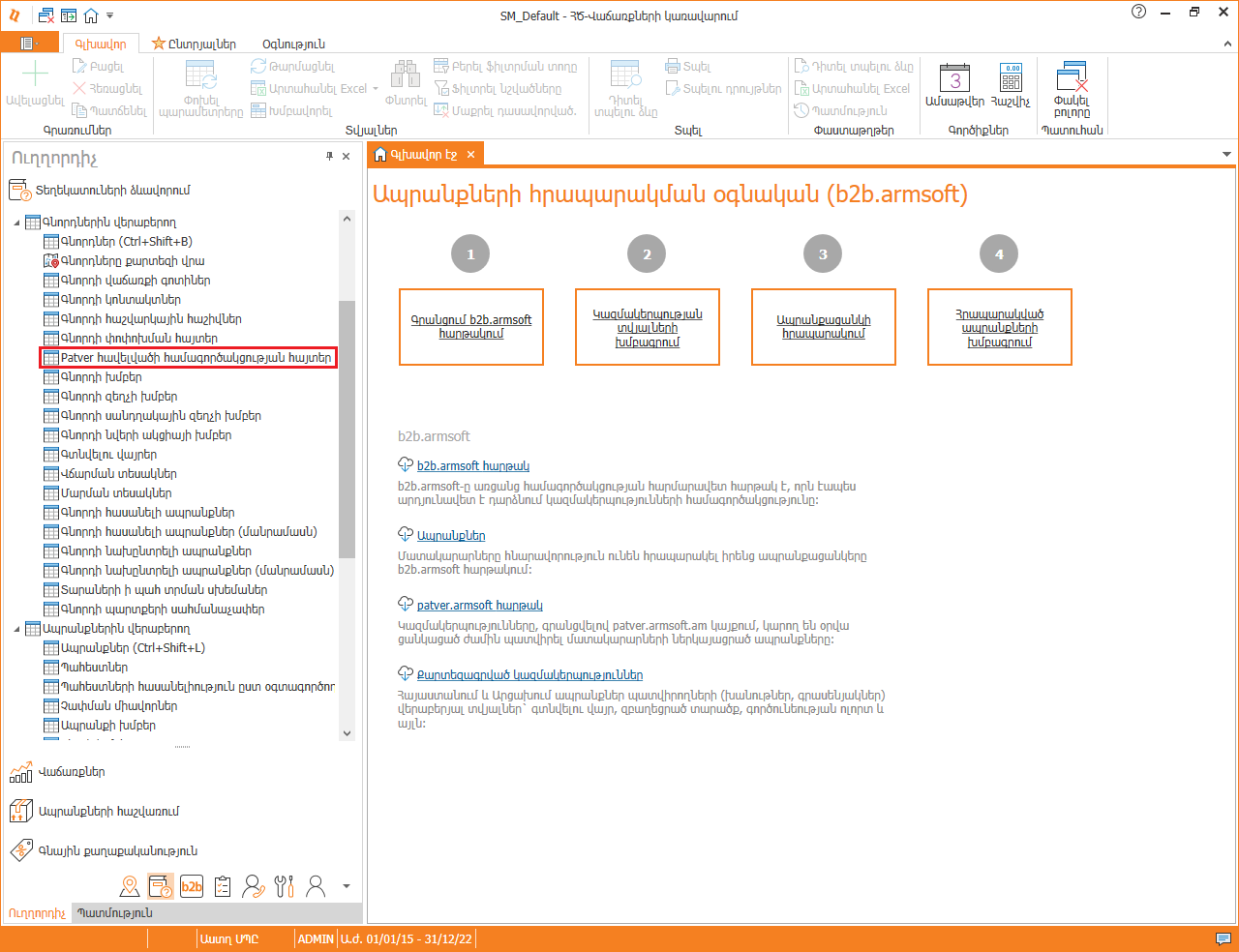Open Գնորդներ (Ctrl+Shift+B) in tree
The image size is (1239, 952).
(118, 242)
